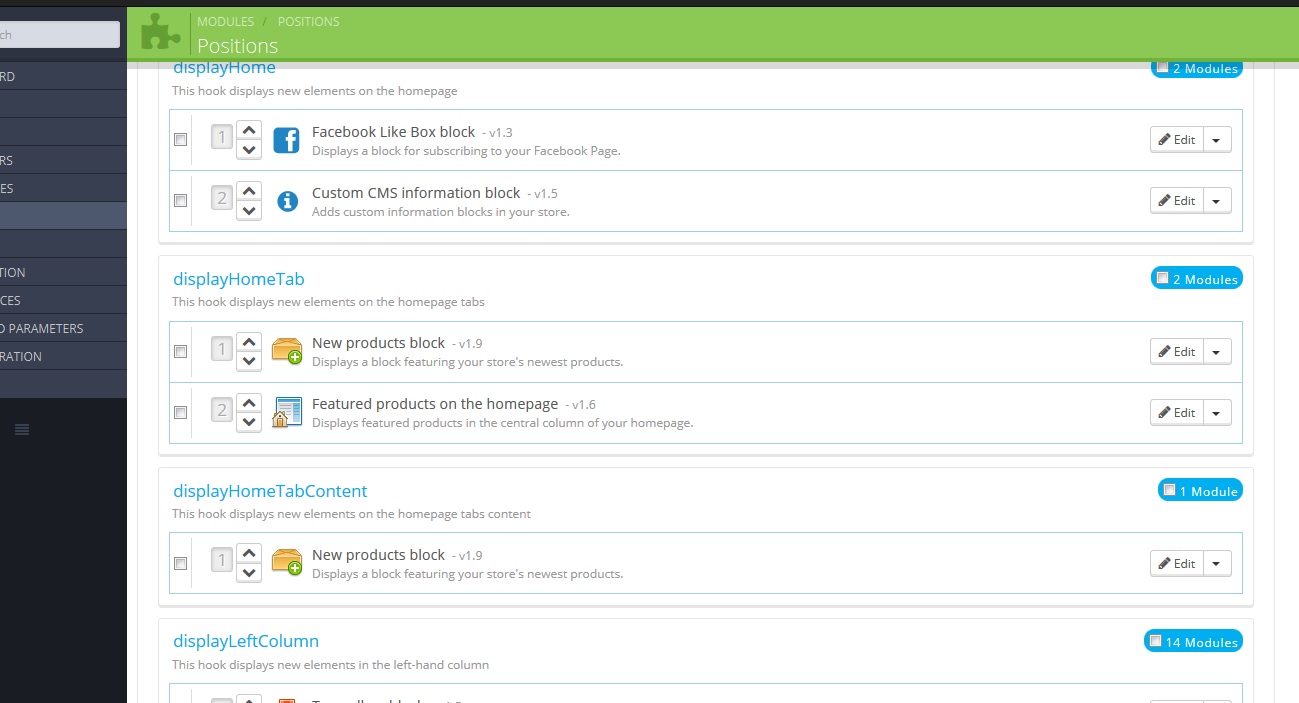Select all modules in displayHomeTab badge checkbox
Image resolution: width=1299 pixels, height=703 pixels.
1162,278
